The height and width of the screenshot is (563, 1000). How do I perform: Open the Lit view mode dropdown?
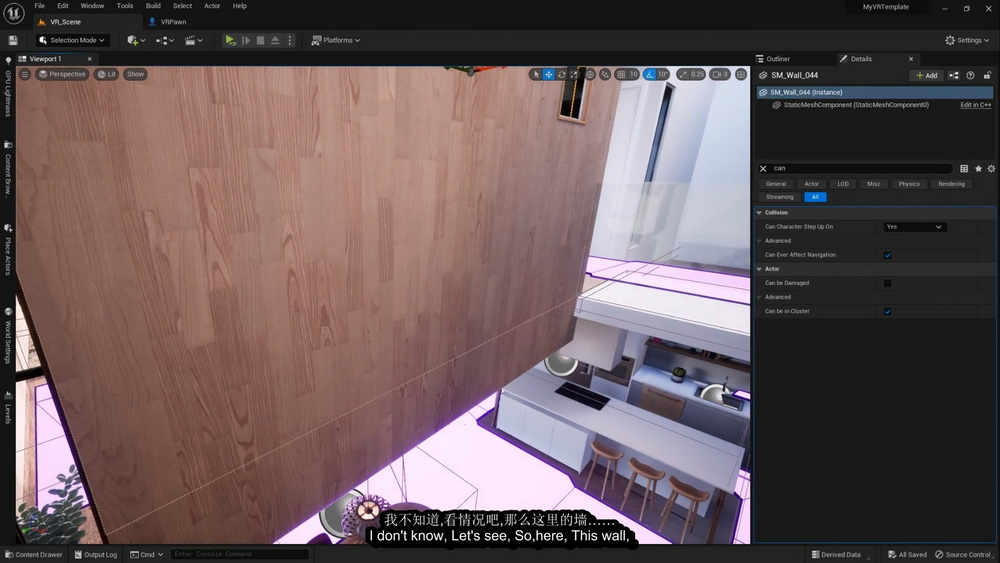pos(107,75)
